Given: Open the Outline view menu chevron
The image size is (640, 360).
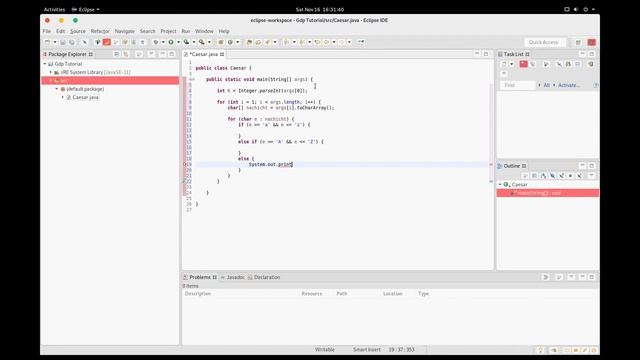Looking at the screenshot, I should click(x=591, y=176).
